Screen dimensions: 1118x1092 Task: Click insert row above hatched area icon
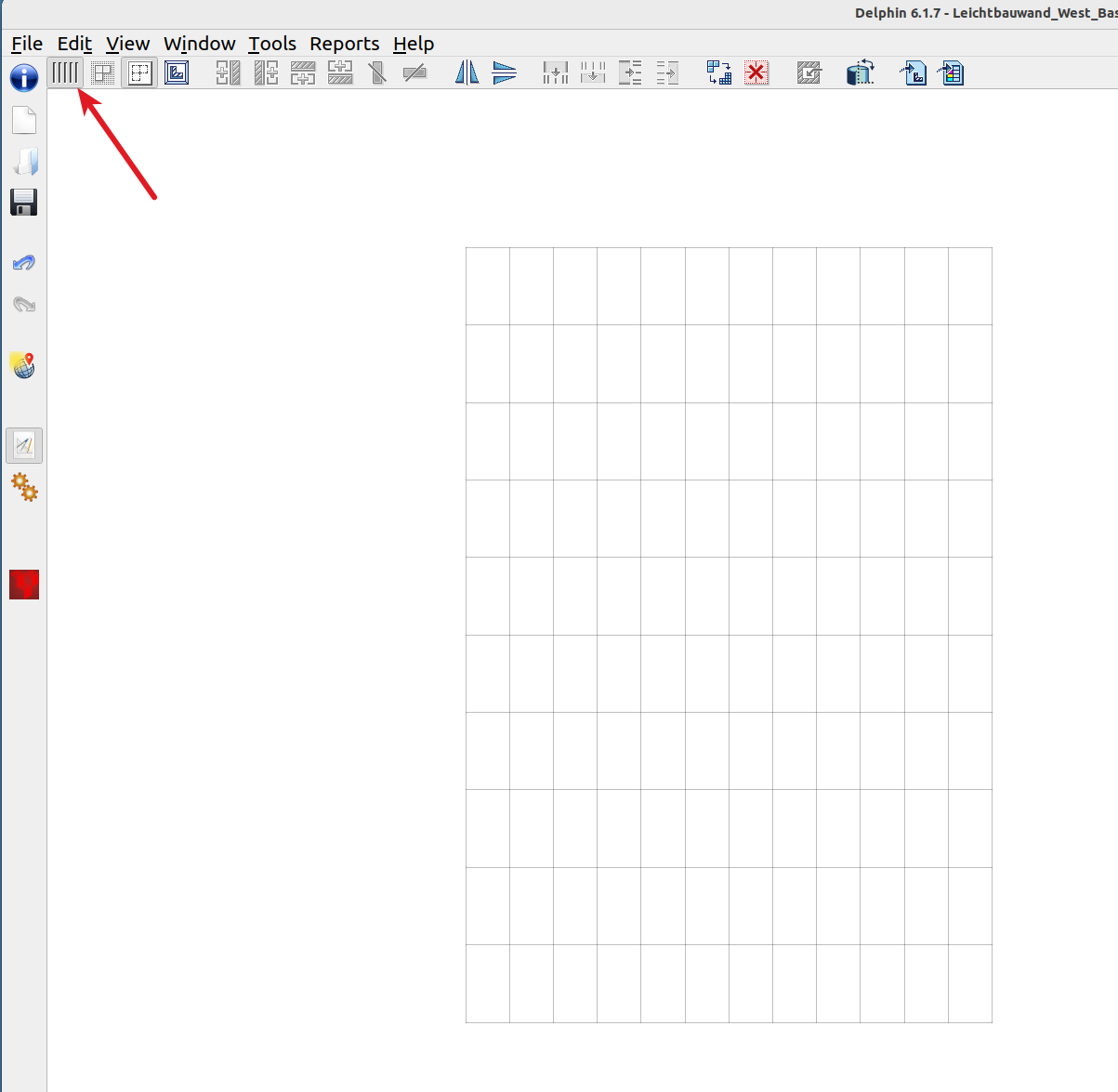[340, 72]
